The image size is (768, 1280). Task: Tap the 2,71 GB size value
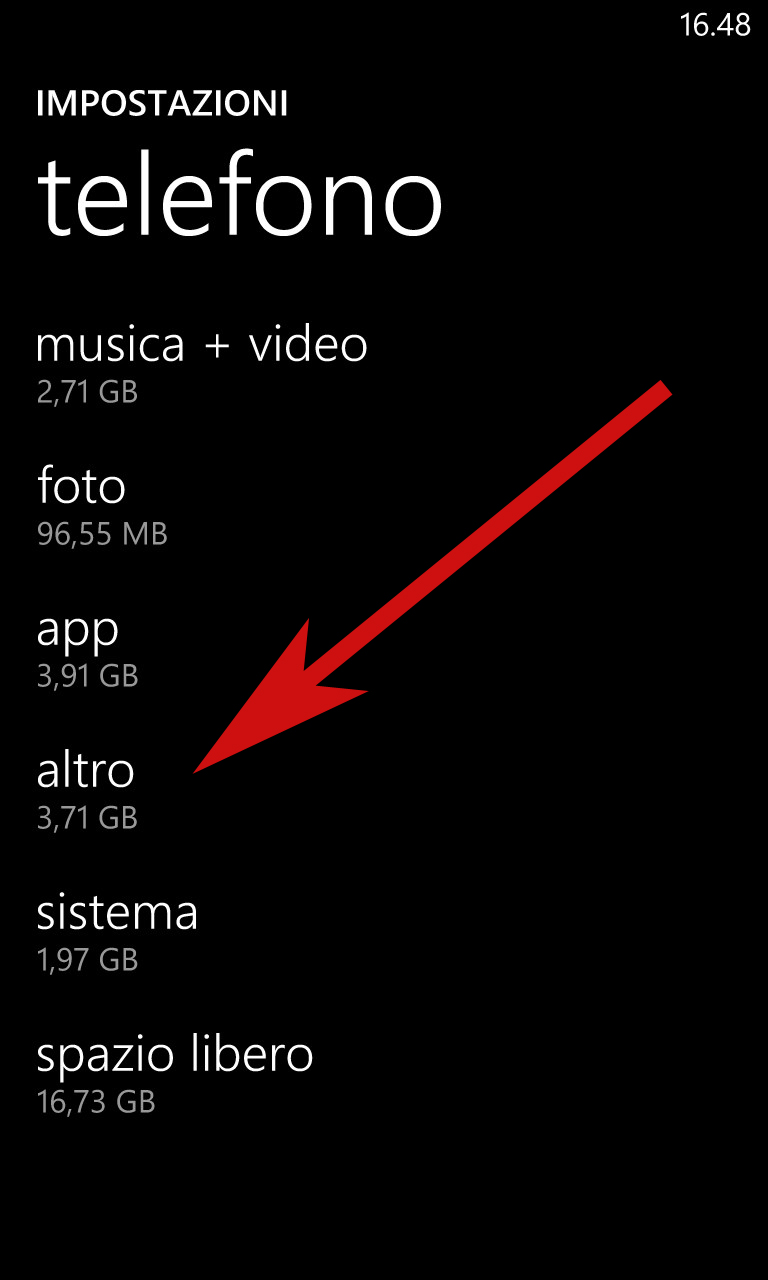point(87,392)
